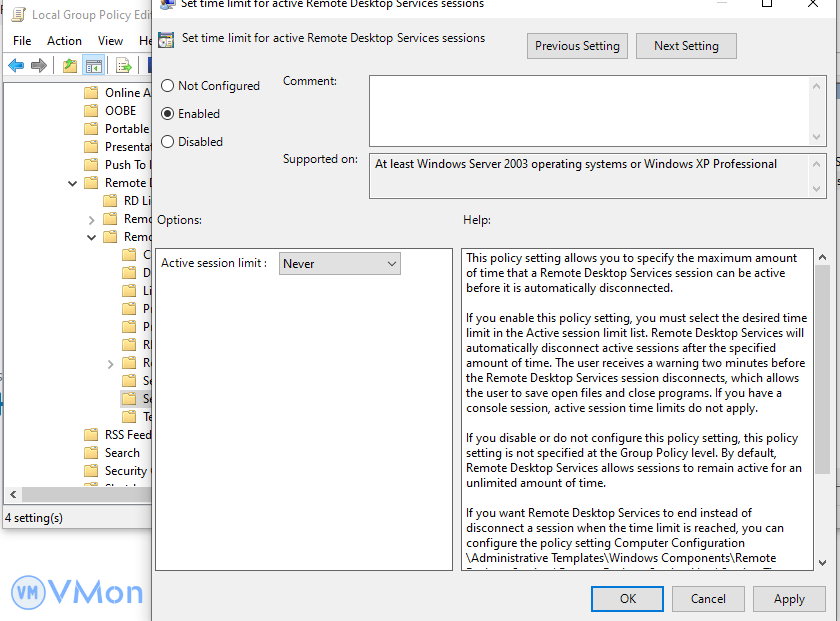Toggle the Show/Hide Console Tree icon
Image resolution: width=840 pixels, height=621 pixels.
coord(93,66)
